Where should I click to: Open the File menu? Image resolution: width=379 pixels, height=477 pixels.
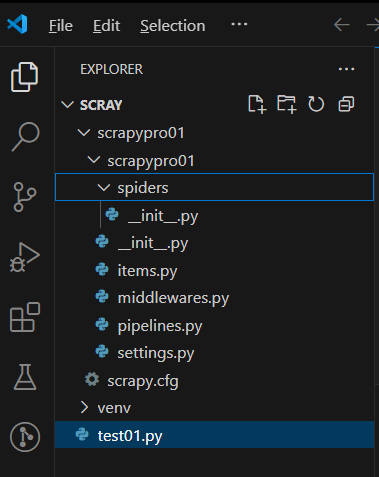point(61,26)
